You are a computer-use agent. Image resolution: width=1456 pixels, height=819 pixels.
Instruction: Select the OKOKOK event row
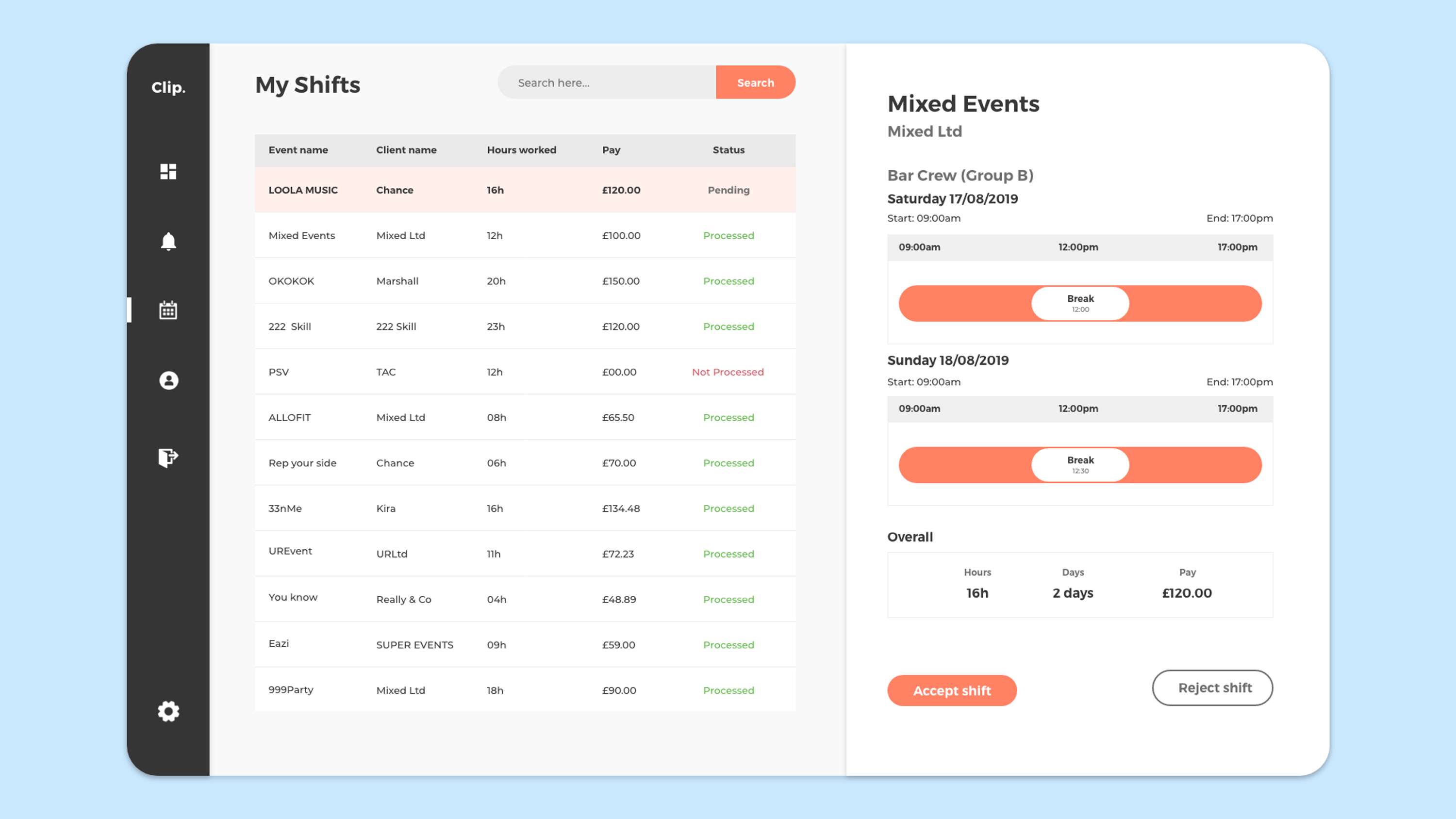(525, 281)
